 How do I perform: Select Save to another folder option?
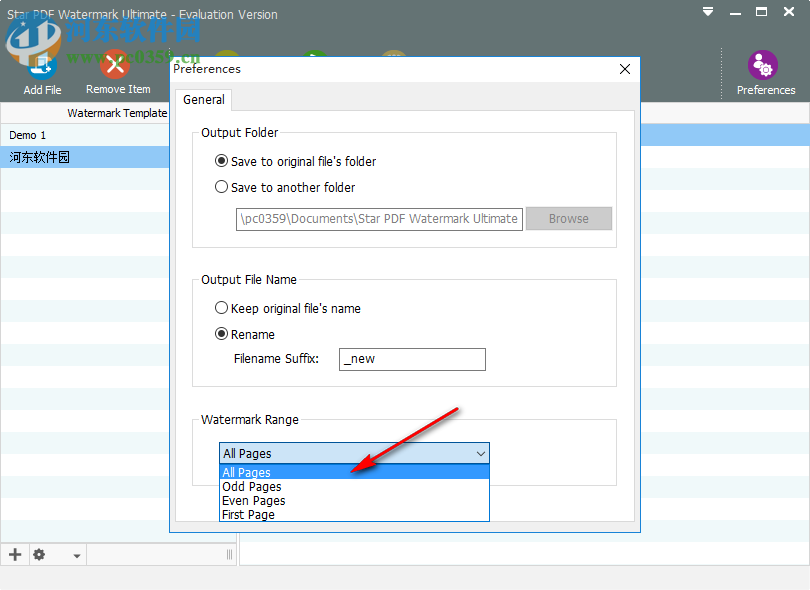[x=221, y=187]
